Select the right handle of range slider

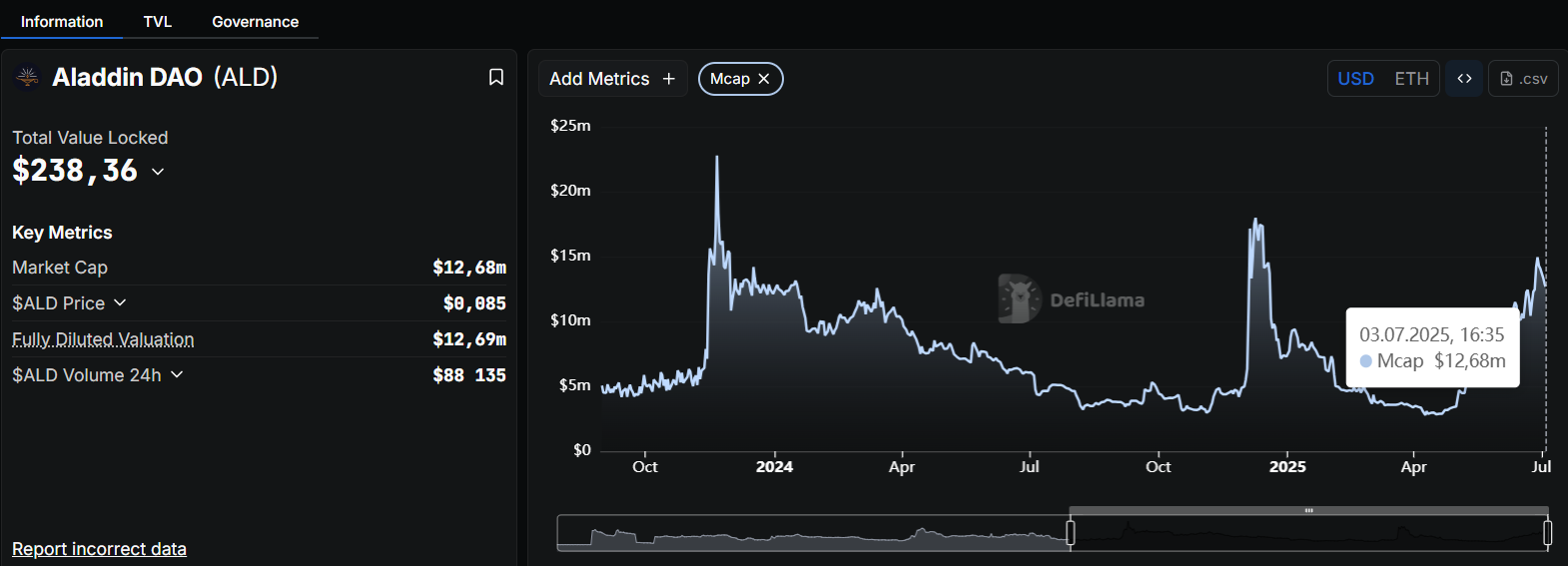point(1547,533)
